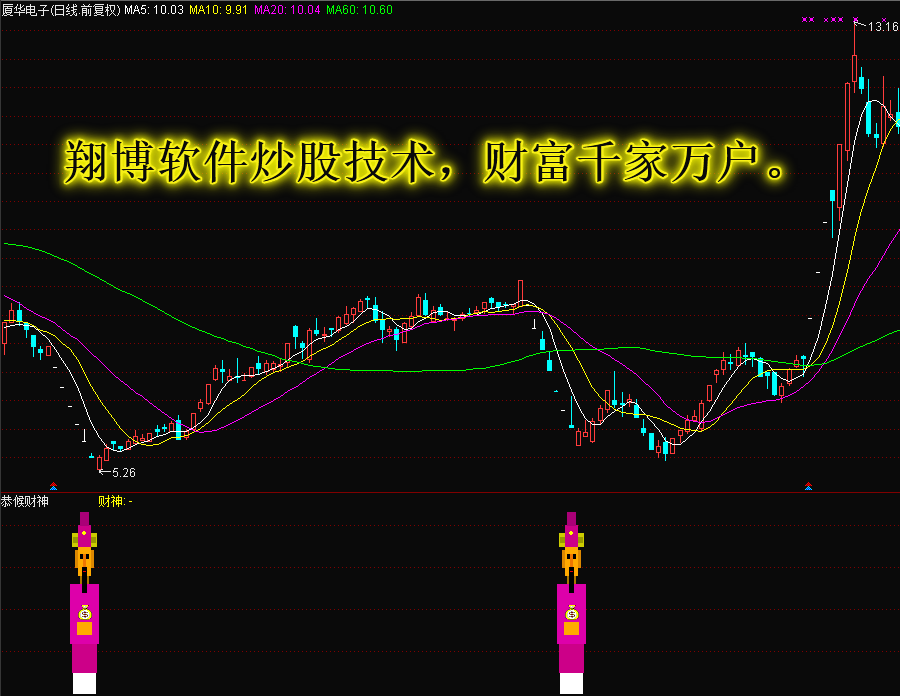Open the 恭候财神 indicator name label
The image size is (900, 696).
pos(25,501)
